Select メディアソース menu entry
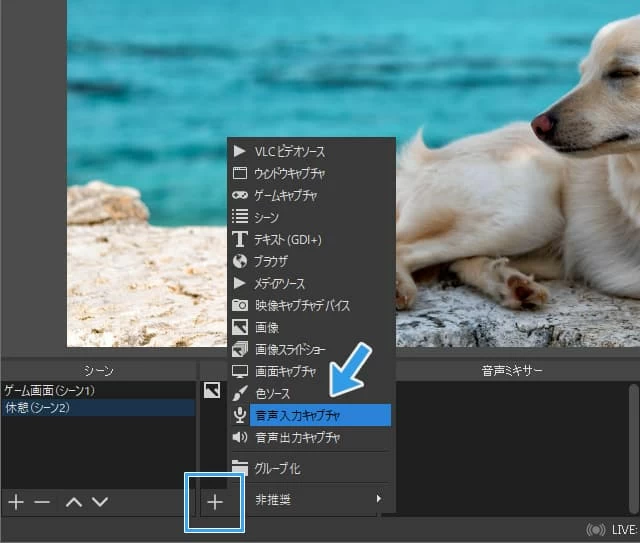The image size is (640, 543). [x=311, y=283]
